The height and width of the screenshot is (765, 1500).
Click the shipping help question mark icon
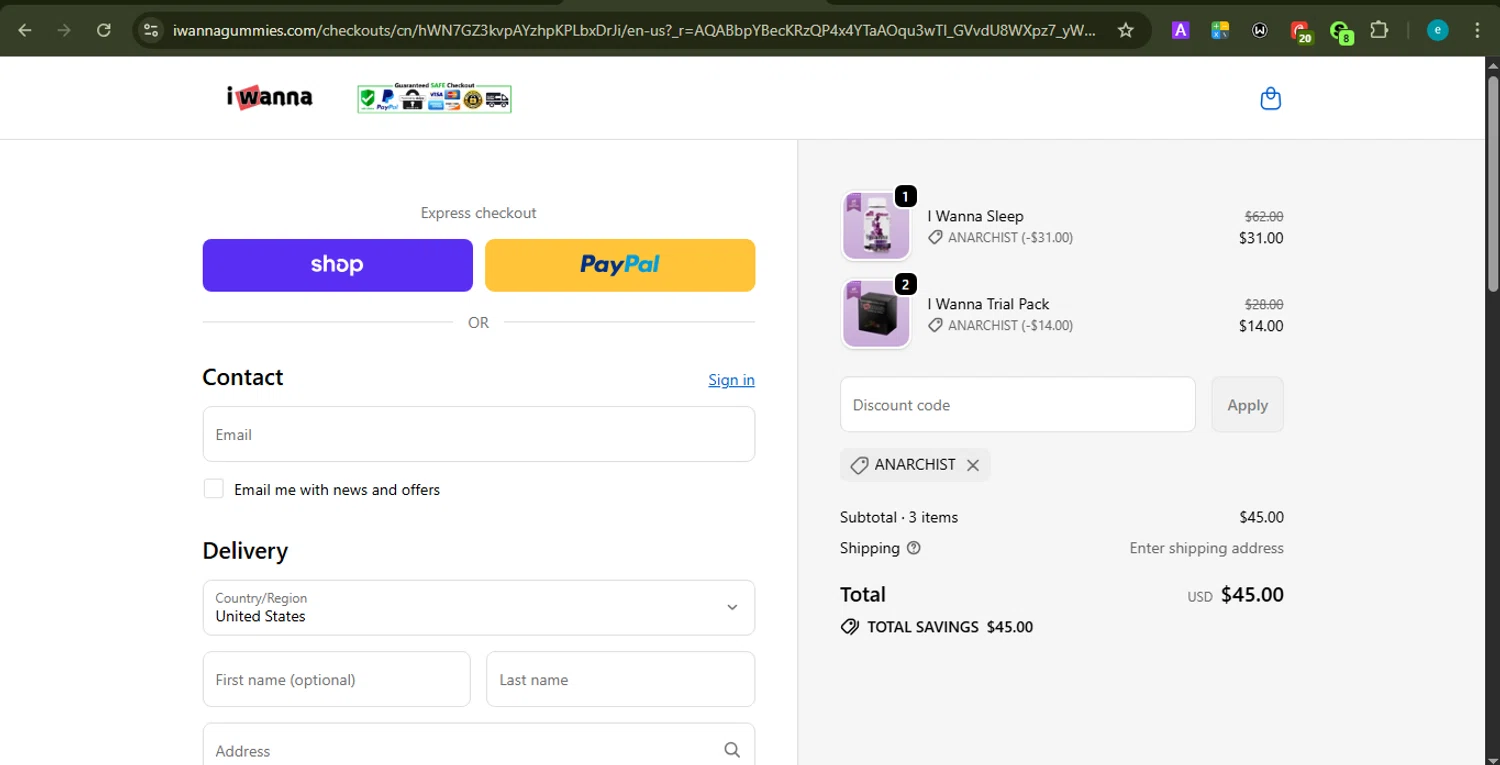click(913, 548)
